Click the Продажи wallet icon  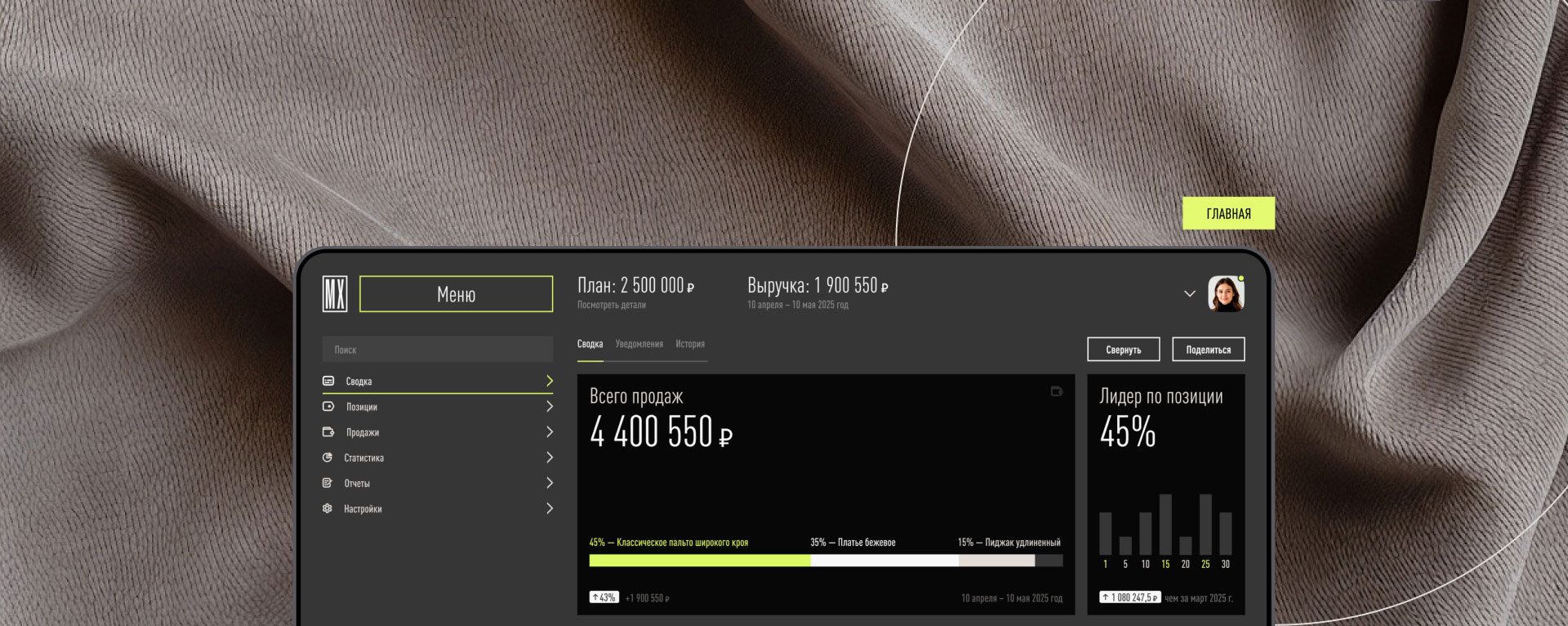[x=328, y=431]
